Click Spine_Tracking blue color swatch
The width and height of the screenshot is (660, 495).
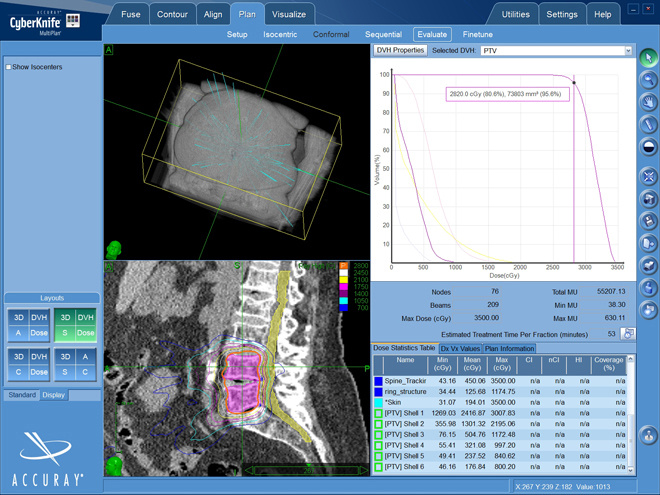tap(378, 381)
